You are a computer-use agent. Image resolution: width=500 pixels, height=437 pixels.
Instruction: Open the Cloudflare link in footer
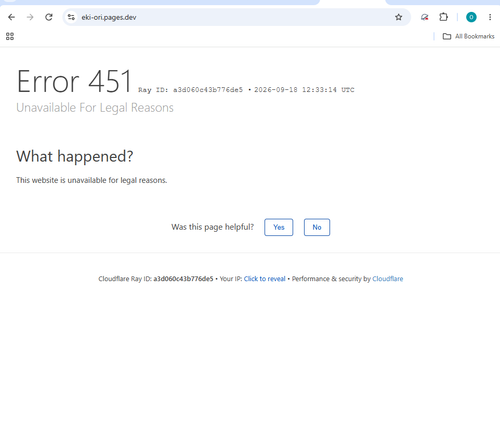pyautogui.click(x=388, y=279)
